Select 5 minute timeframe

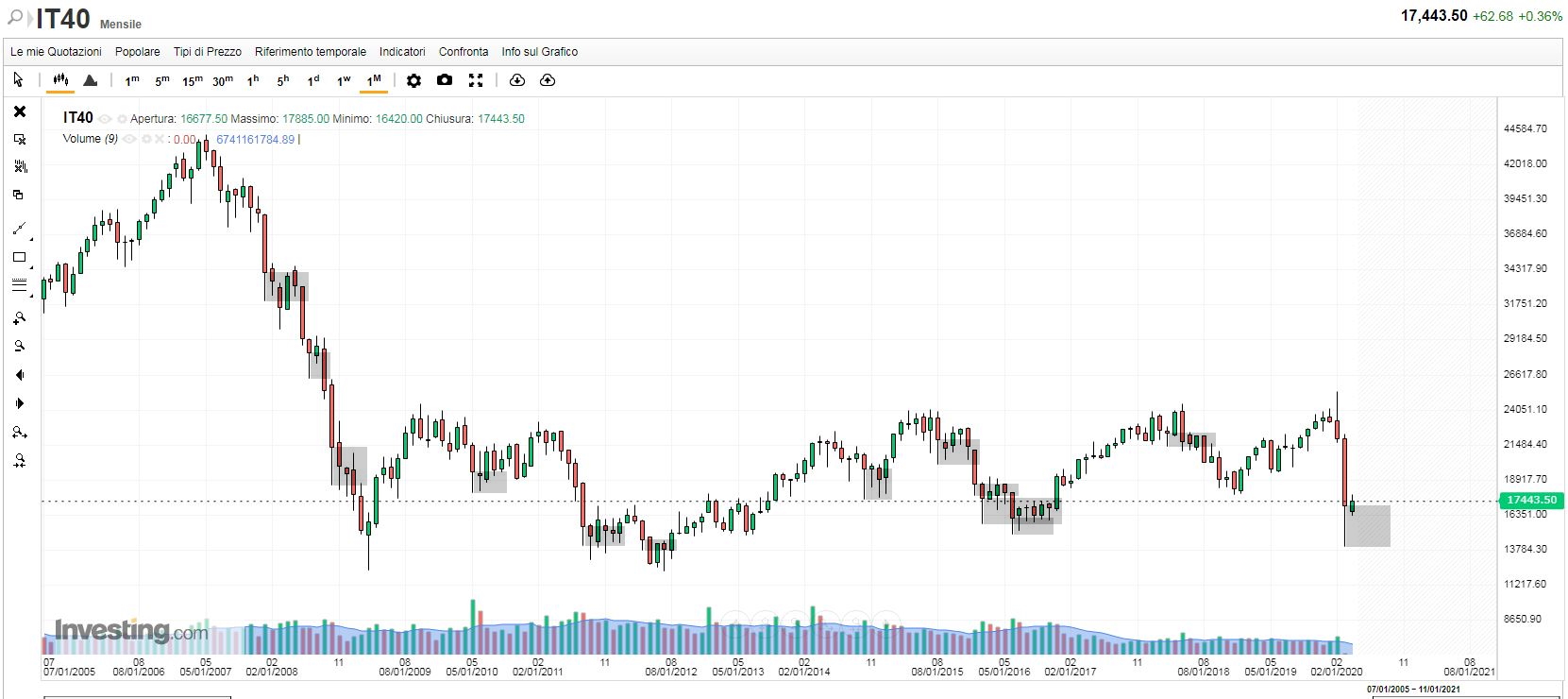point(162,80)
